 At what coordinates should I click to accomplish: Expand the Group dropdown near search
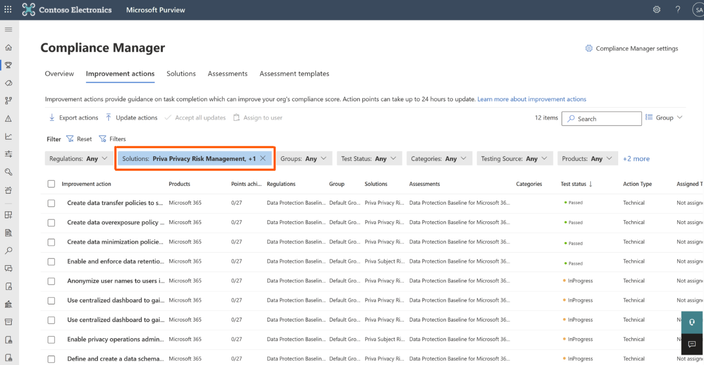point(664,118)
